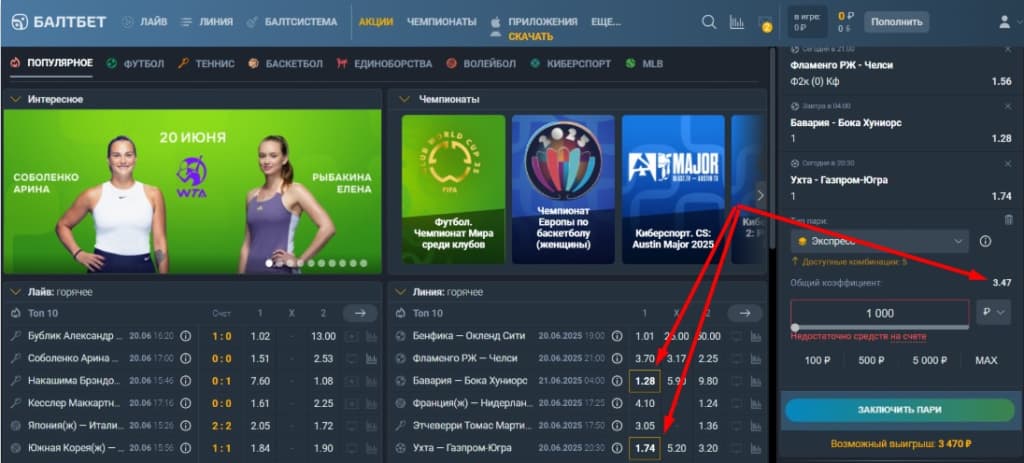
Task: Click the СКАЧАТЬ link under ПРИЛОЖЕНИЯ
Action: click(x=531, y=37)
